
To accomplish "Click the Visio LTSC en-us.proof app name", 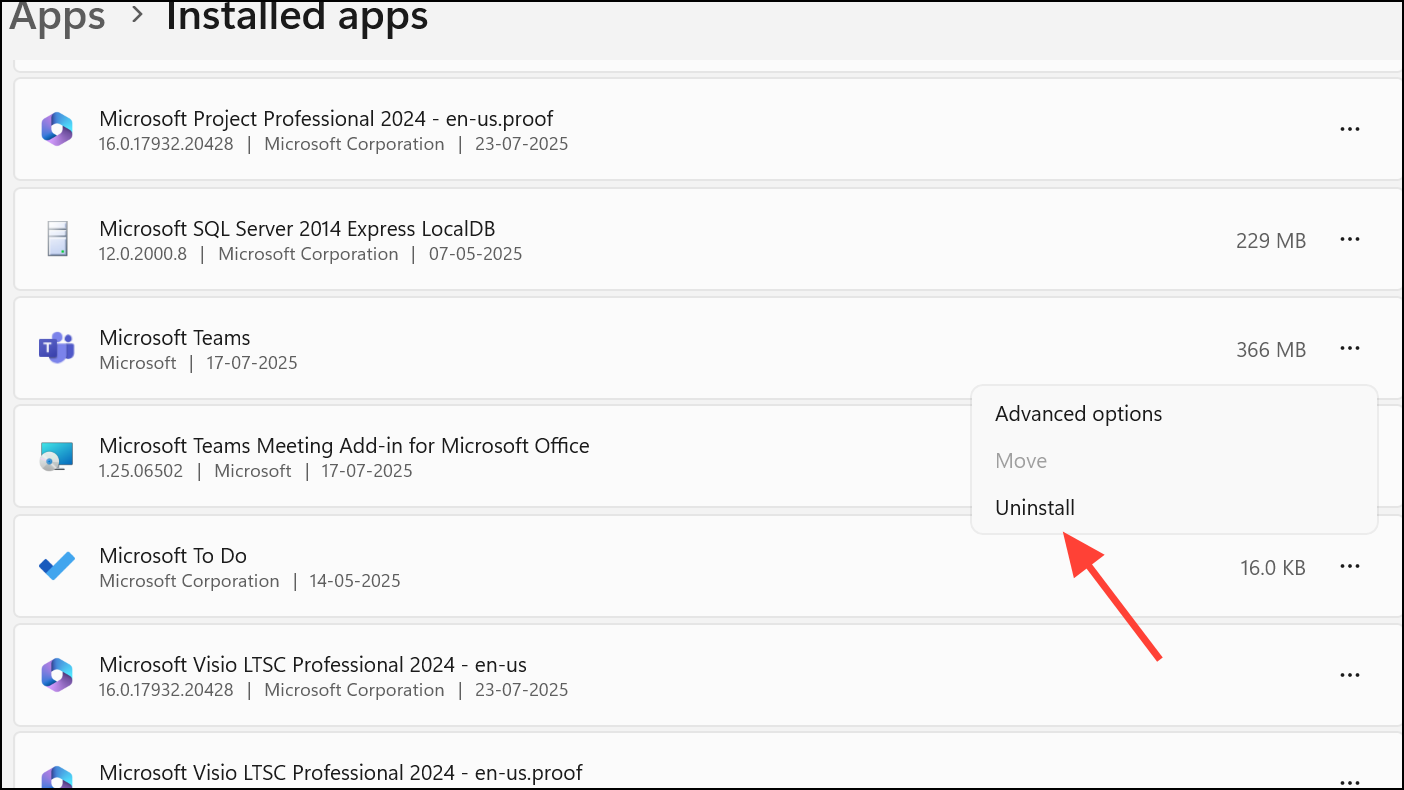I will 340,773.
